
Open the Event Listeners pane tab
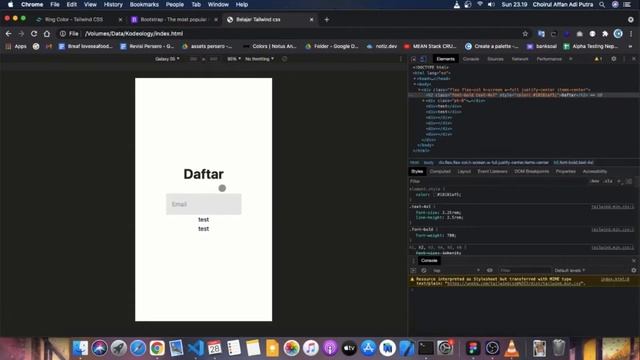(492, 171)
